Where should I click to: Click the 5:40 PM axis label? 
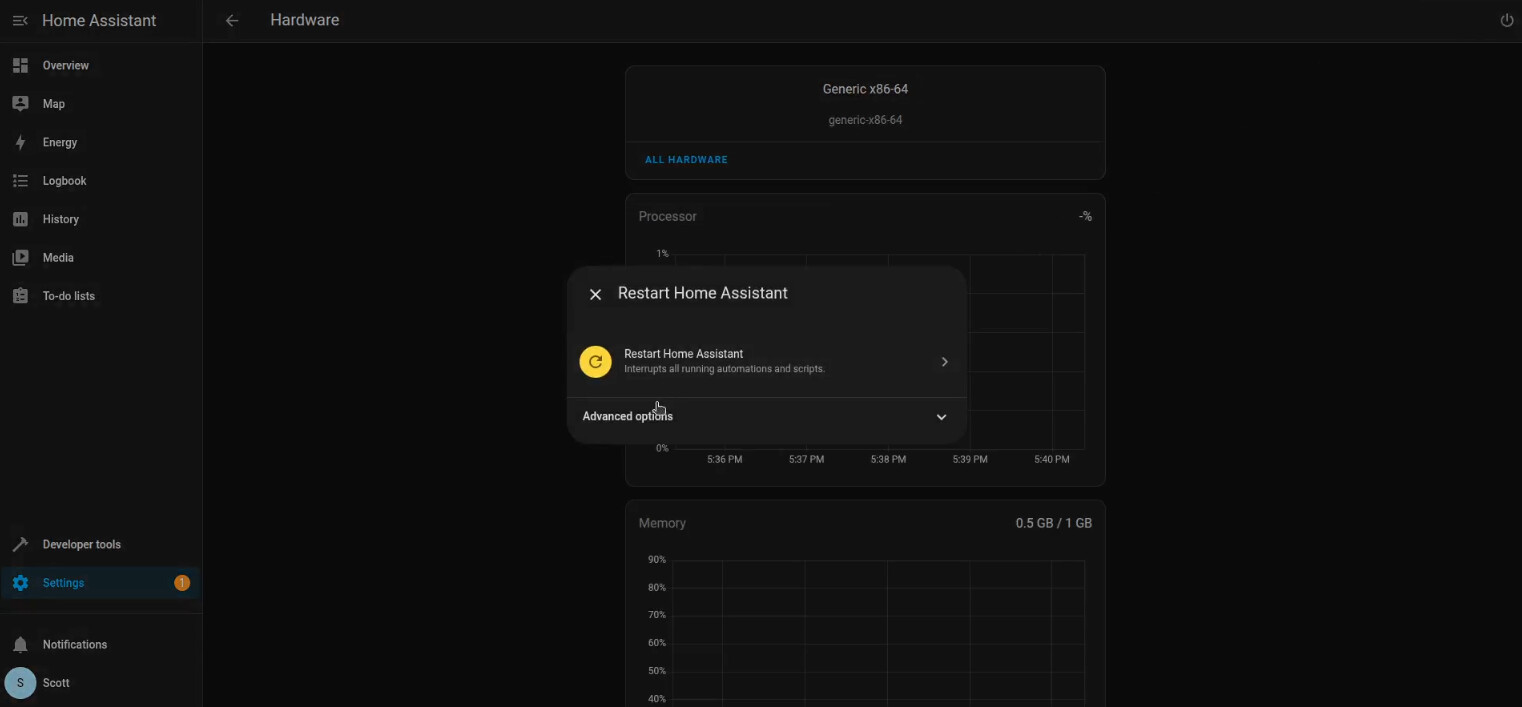(x=1052, y=460)
